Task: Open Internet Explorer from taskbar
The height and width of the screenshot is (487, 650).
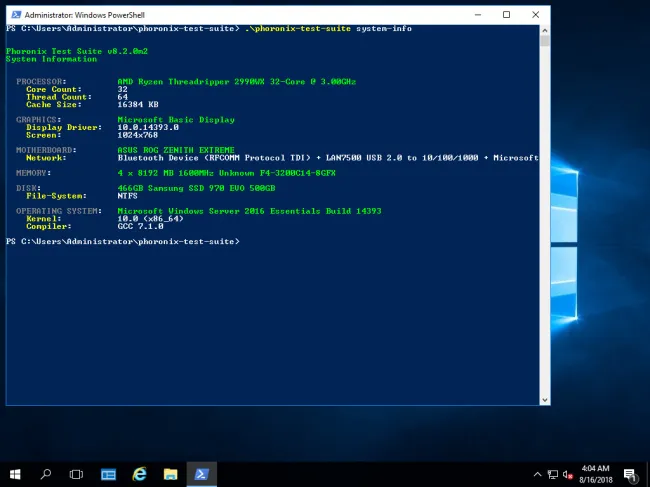Action: (140, 474)
